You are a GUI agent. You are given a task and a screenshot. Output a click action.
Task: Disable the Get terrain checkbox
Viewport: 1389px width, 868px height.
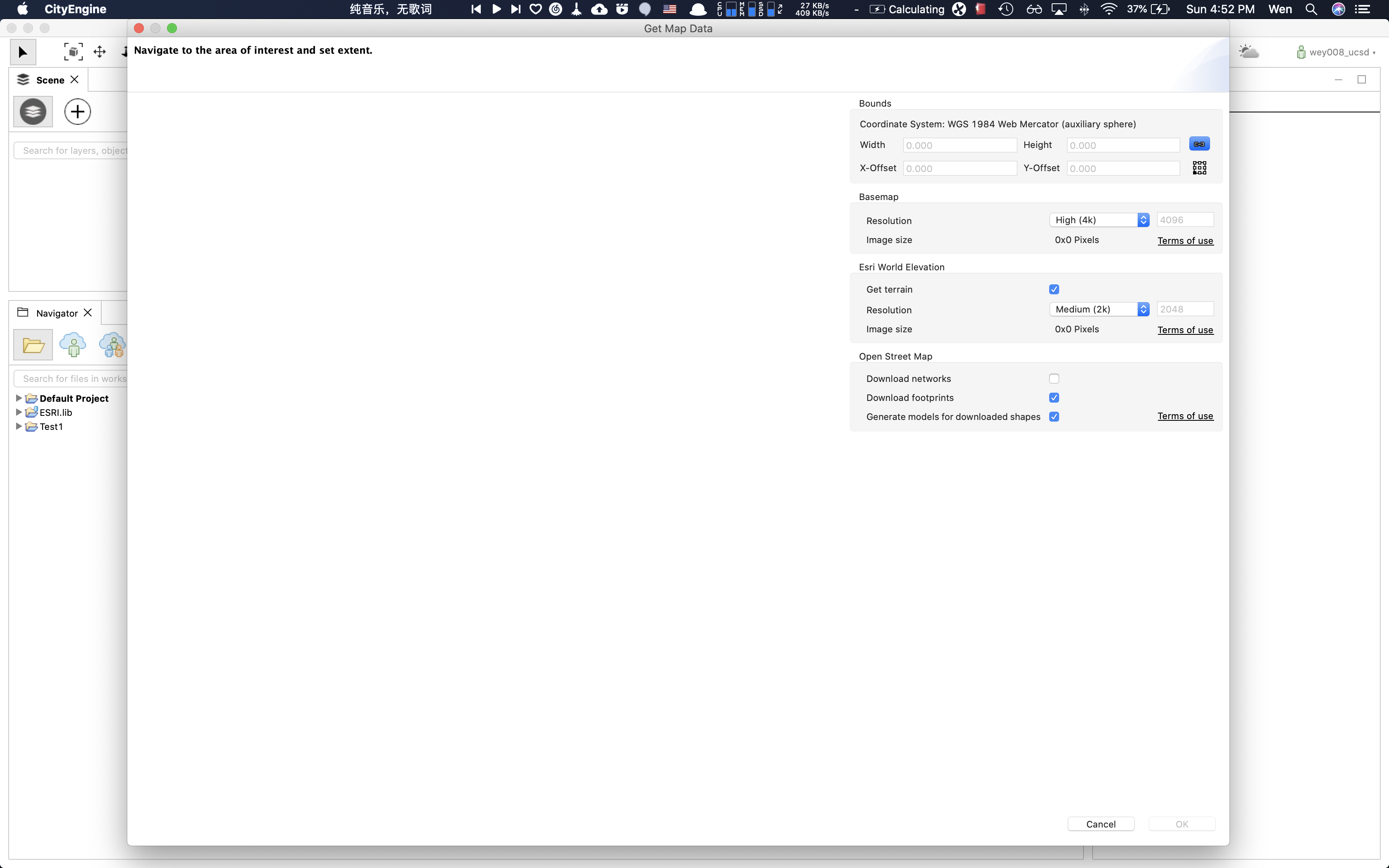(1054, 289)
